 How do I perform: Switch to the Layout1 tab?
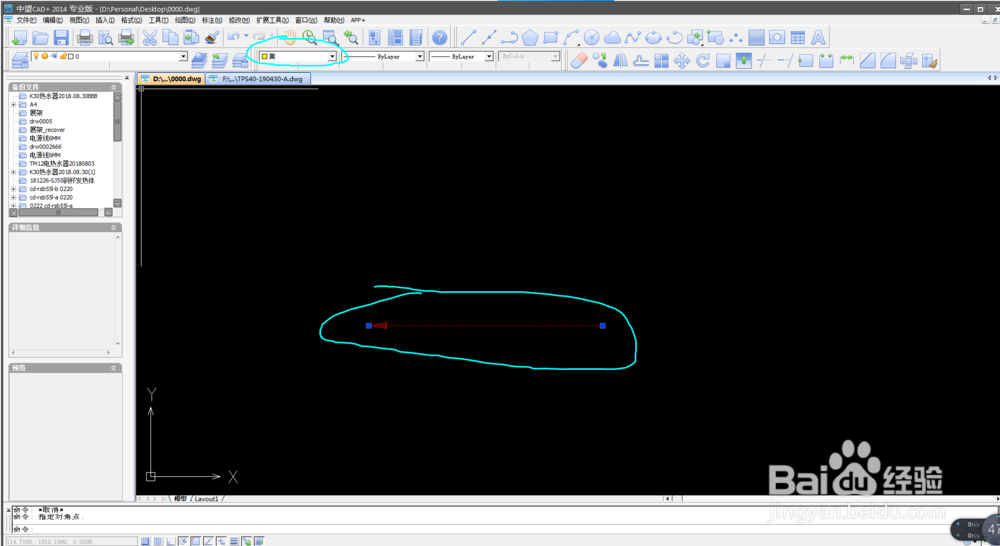tap(207, 499)
